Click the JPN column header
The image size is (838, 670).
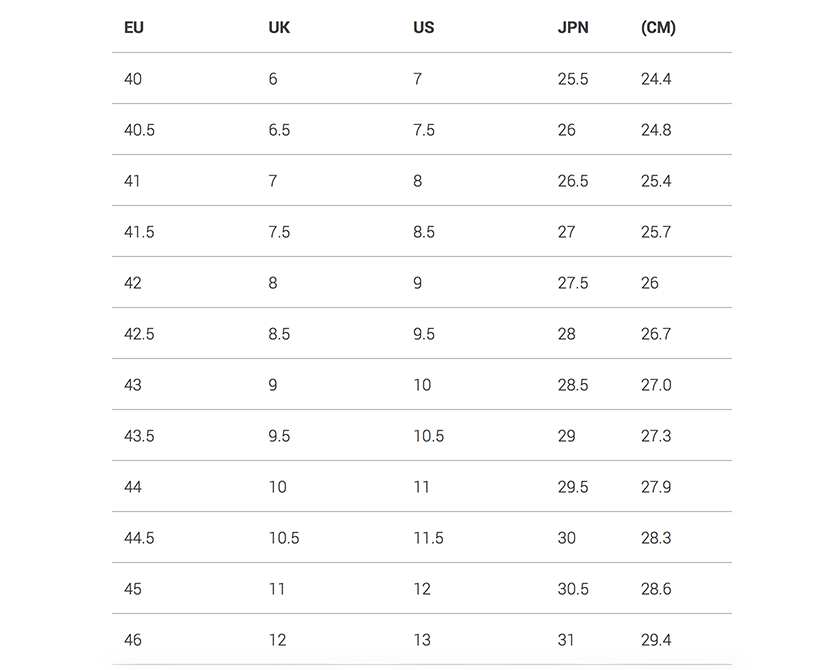pos(573,28)
